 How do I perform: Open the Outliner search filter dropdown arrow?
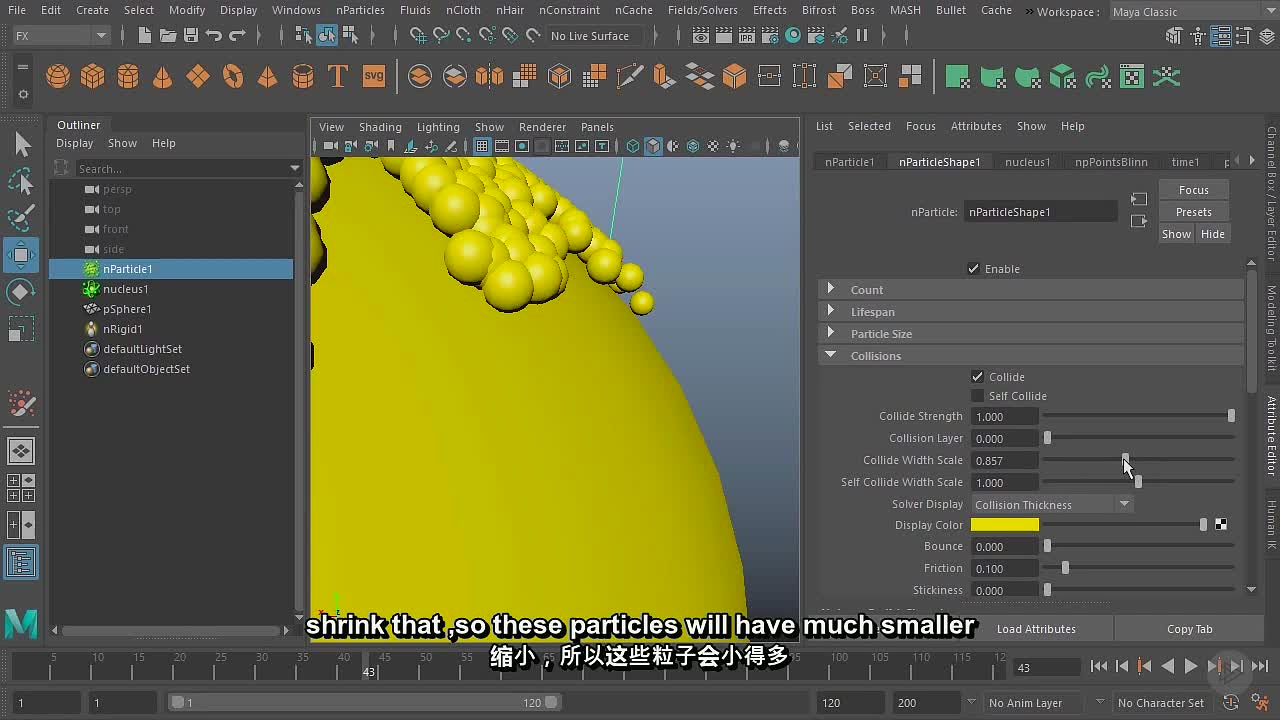[x=294, y=168]
